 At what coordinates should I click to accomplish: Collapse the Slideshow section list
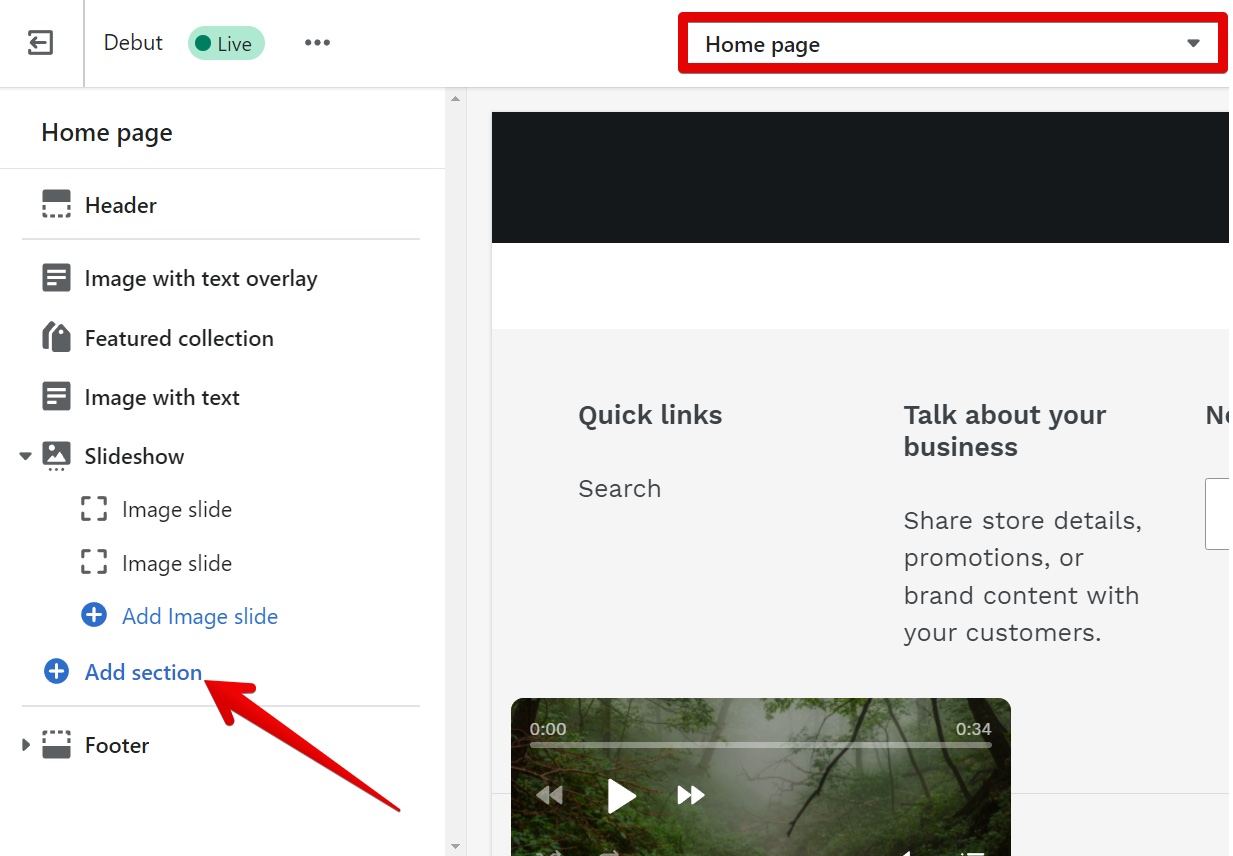(x=24, y=455)
